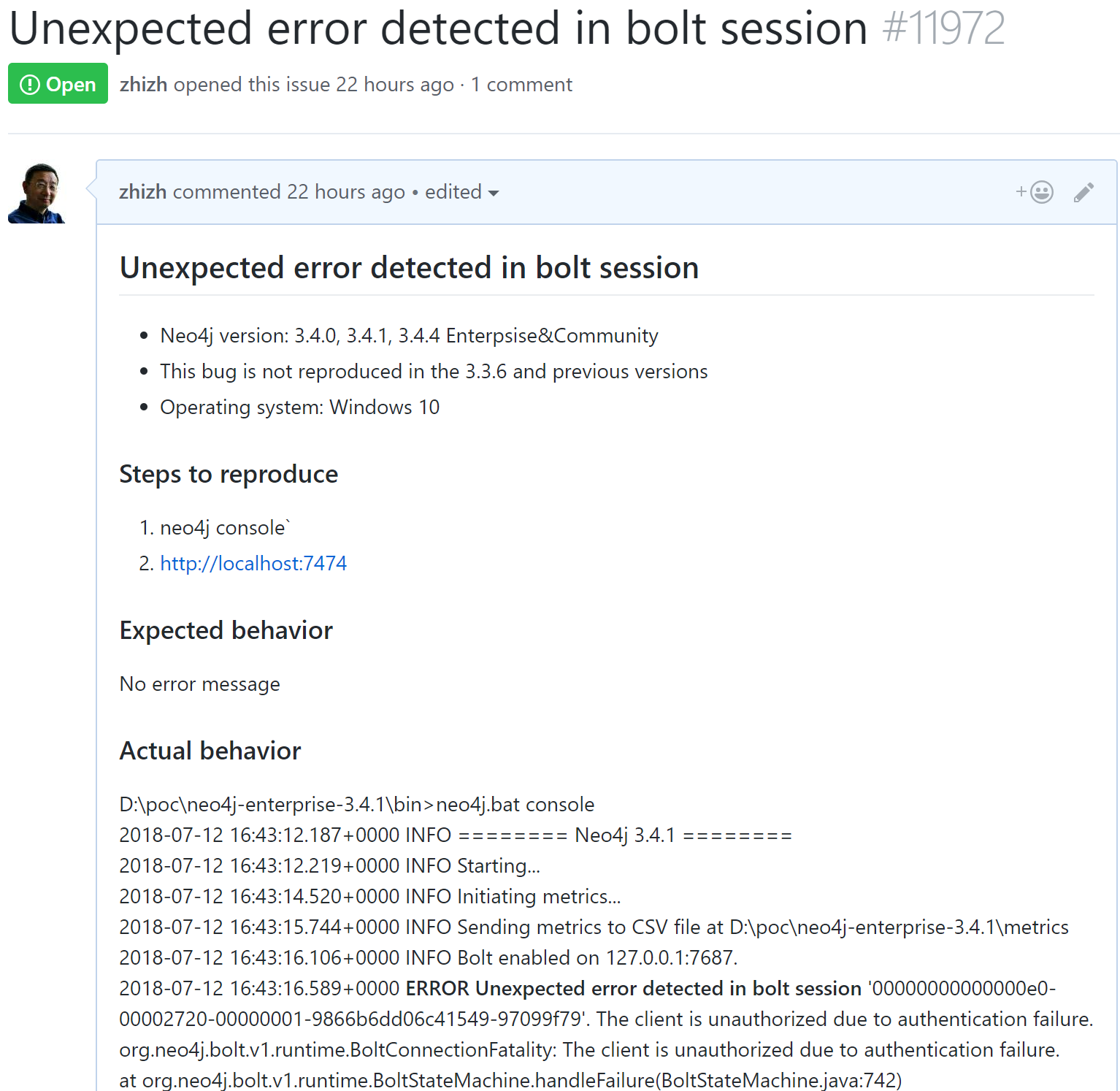
Task: Click the Operating system: Windows 10 bullet
Action: pyautogui.click(x=299, y=407)
